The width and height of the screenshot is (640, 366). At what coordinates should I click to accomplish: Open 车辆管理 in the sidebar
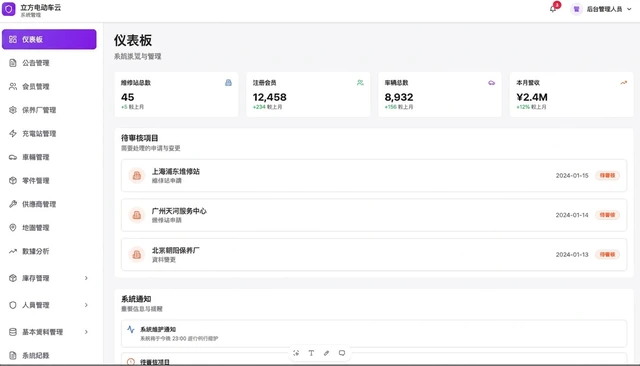tap(49, 157)
